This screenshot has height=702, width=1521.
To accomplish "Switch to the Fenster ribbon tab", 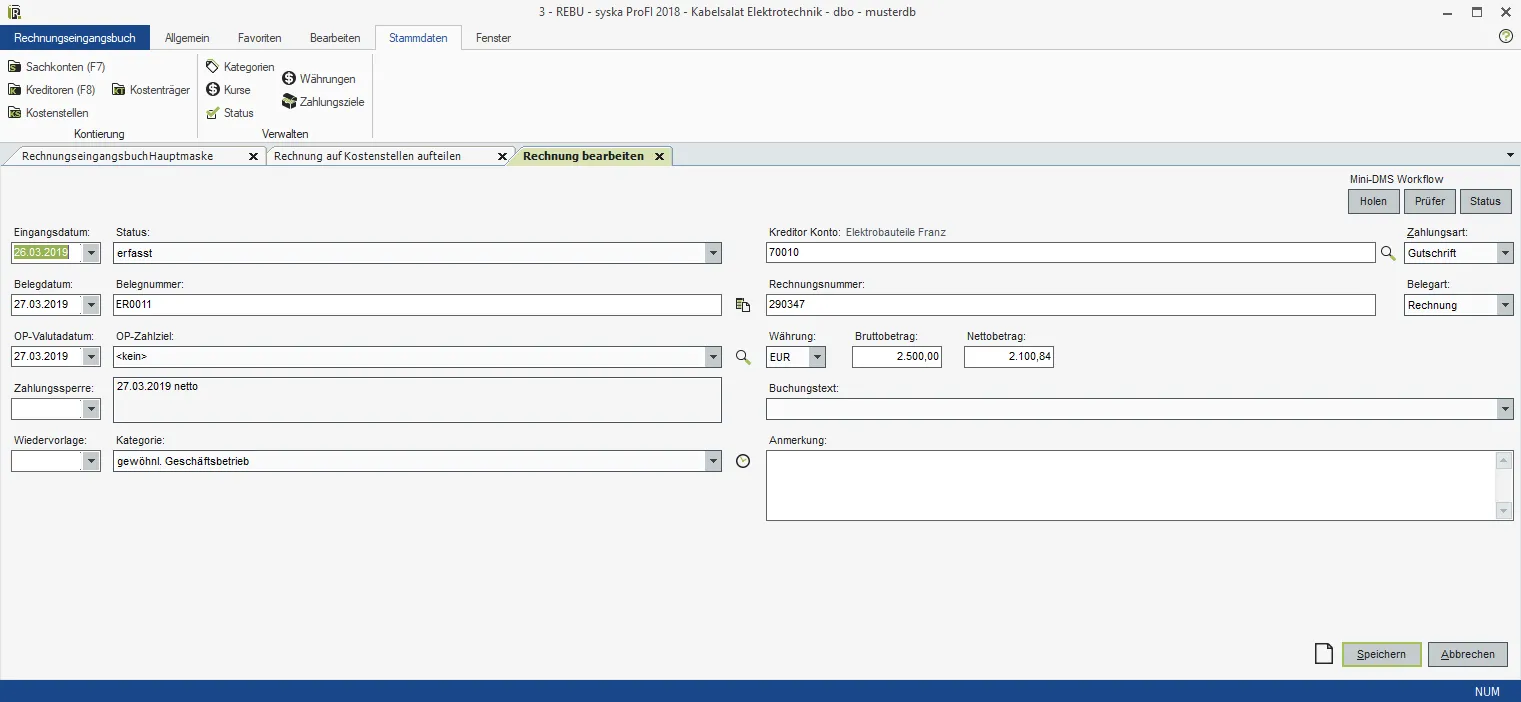I will pos(493,38).
